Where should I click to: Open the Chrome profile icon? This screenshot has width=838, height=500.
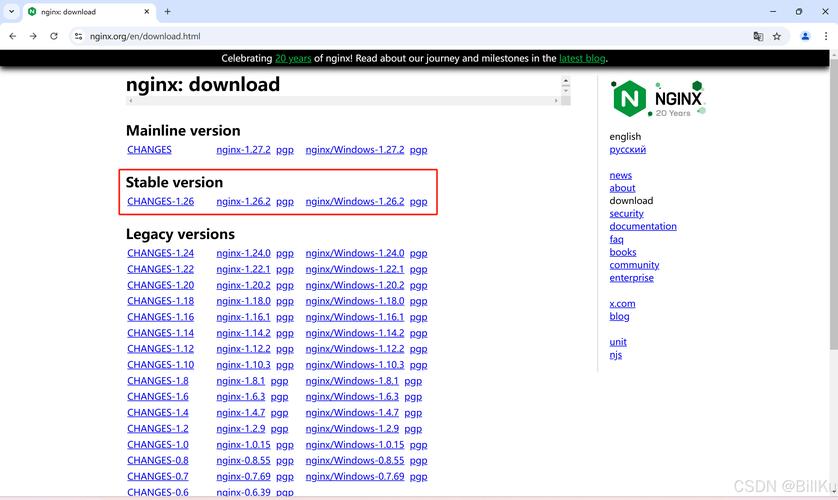[x=805, y=36]
